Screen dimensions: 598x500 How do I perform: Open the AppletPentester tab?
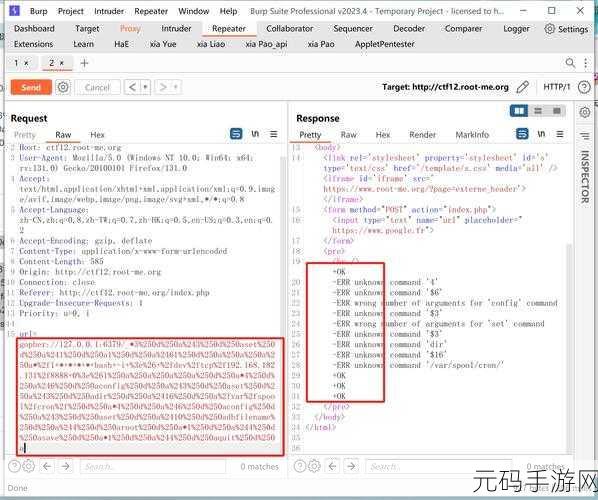pos(384,44)
